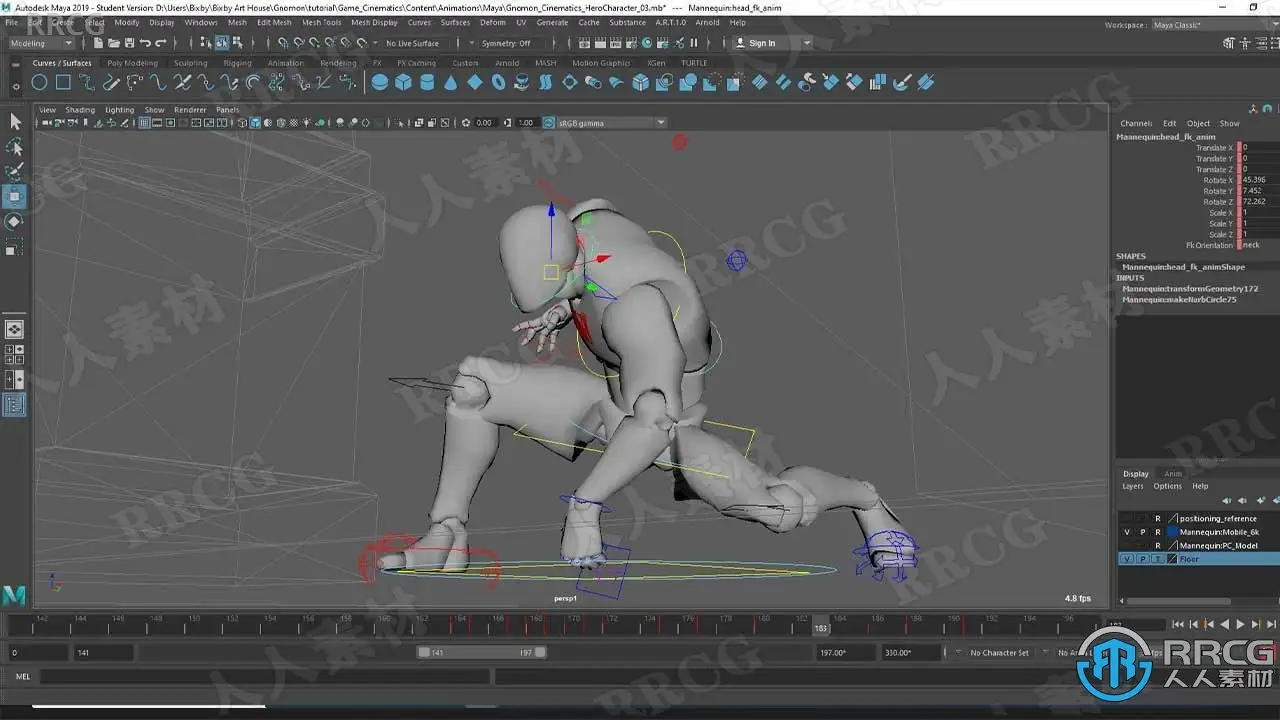Image resolution: width=1280 pixels, height=720 pixels.
Task: Click the polygon sphere shelf icon
Action: coord(380,82)
